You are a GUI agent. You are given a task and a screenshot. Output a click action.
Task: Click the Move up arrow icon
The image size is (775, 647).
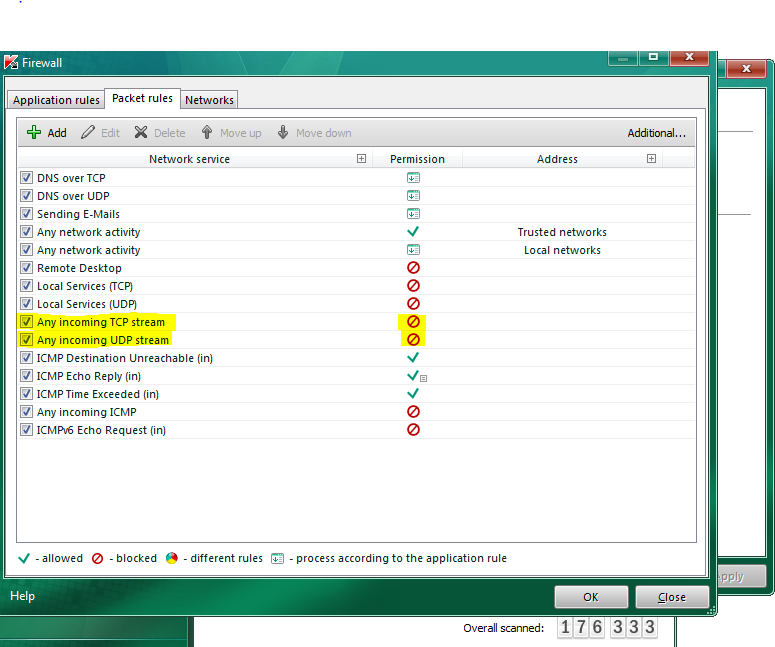(x=207, y=132)
